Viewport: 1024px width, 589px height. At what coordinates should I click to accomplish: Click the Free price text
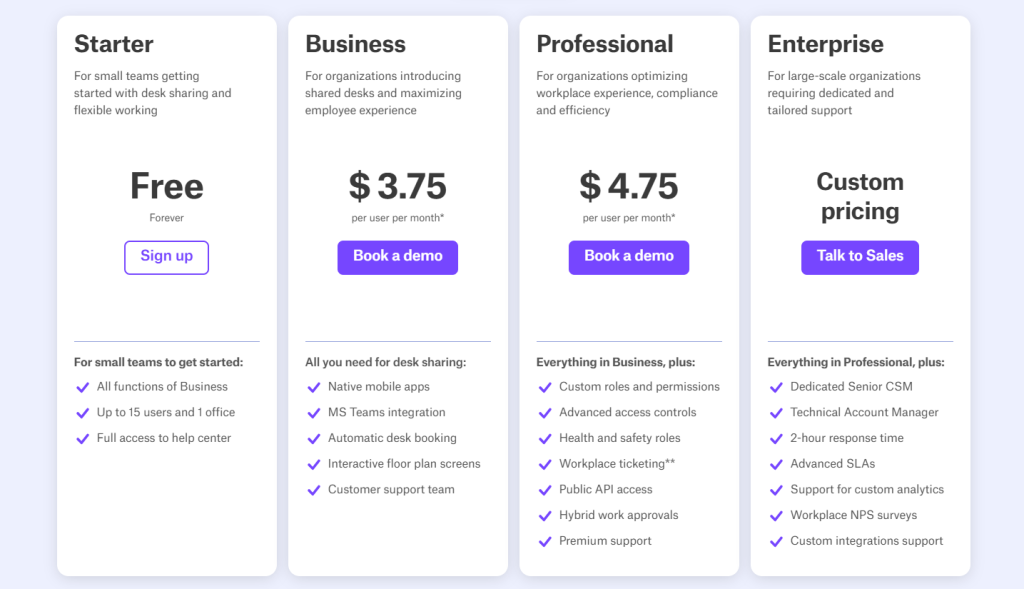(x=166, y=187)
